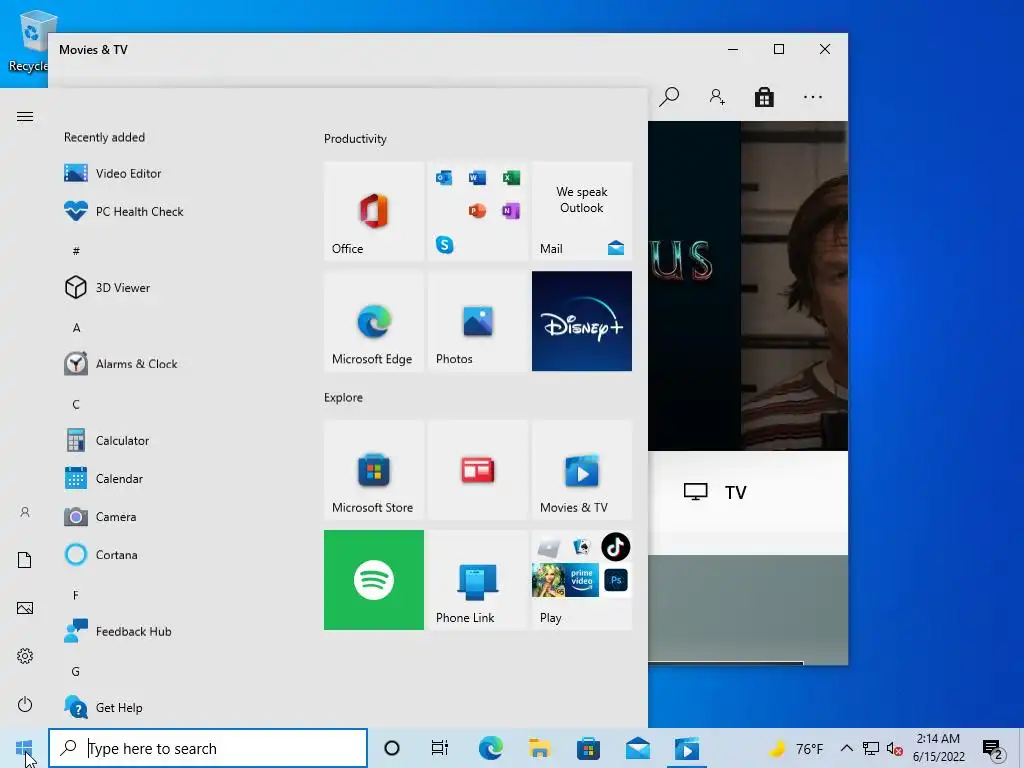
Task: Open user account icon in Start sidebar
Action: 25,512
